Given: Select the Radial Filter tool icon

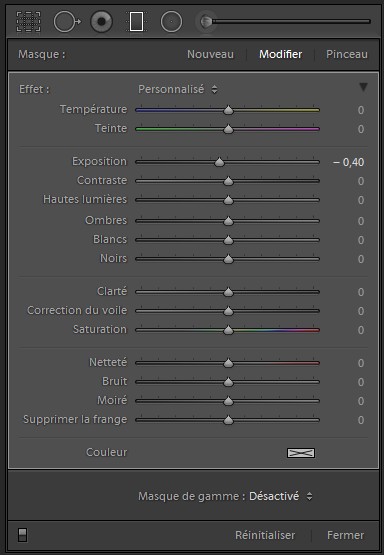Looking at the screenshot, I should point(171,22).
